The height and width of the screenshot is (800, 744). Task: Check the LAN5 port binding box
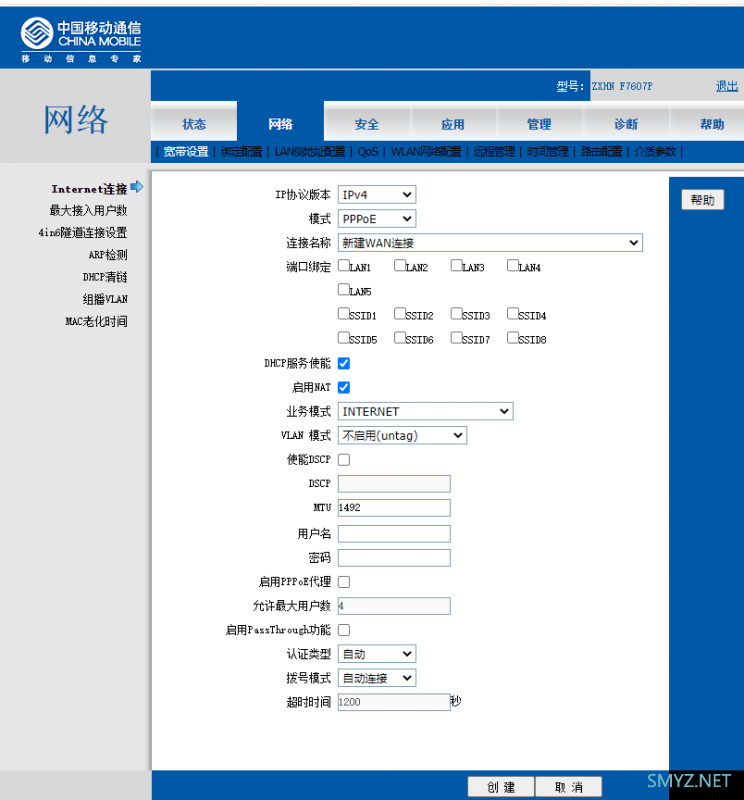point(344,289)
